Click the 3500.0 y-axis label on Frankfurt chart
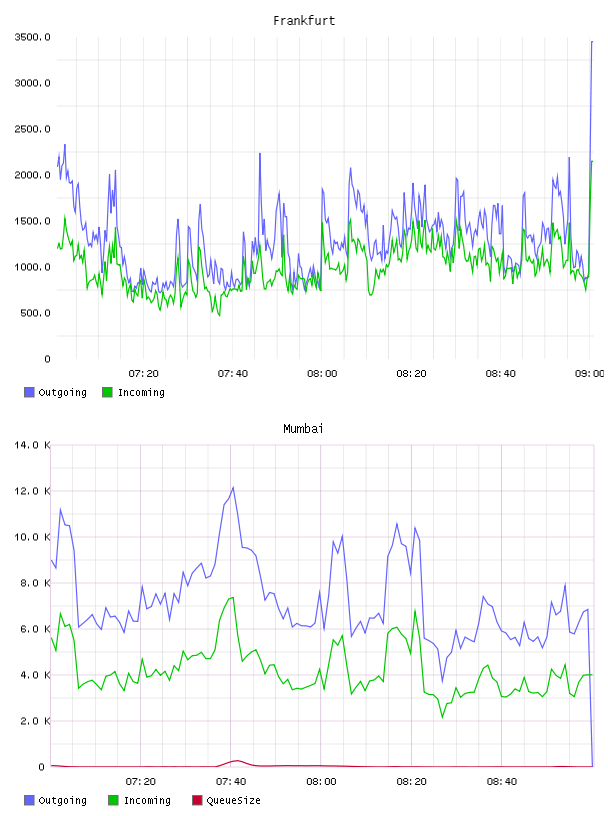The height and width of the screenshot is (816, 608). pos(32,37)
